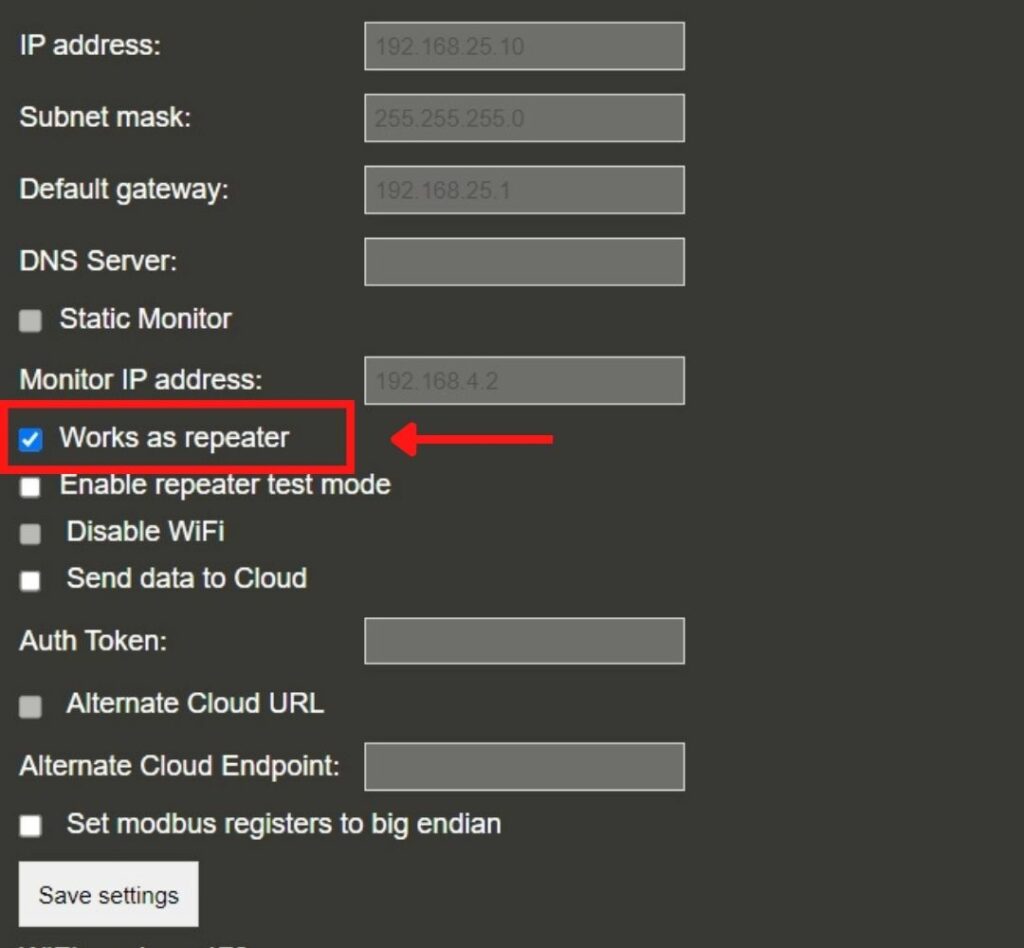Image resolution: width=1024 pixels, height=948 pixels.
Task: Check the Alternate Cloud URL option
Action: [x=29, y=706]
